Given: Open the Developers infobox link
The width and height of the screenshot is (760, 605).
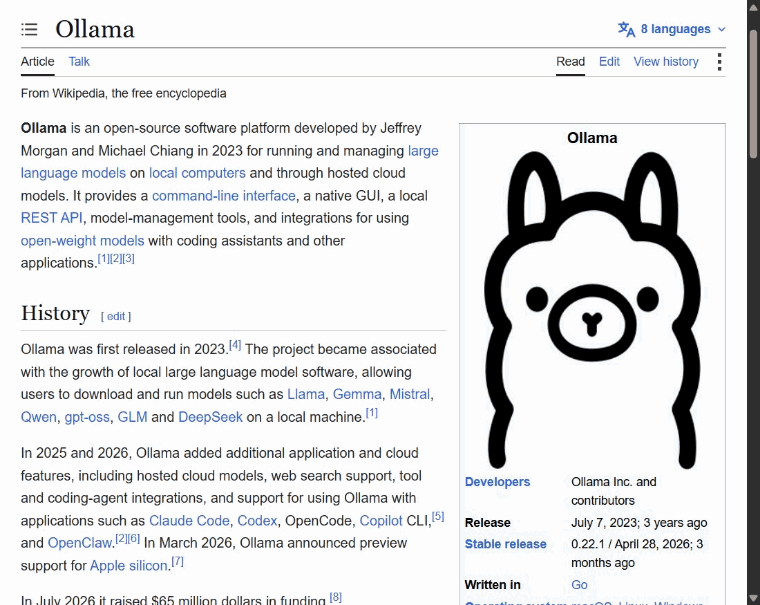Looking at the screenshot, I should pyautogui.click(x=497, y=482).
